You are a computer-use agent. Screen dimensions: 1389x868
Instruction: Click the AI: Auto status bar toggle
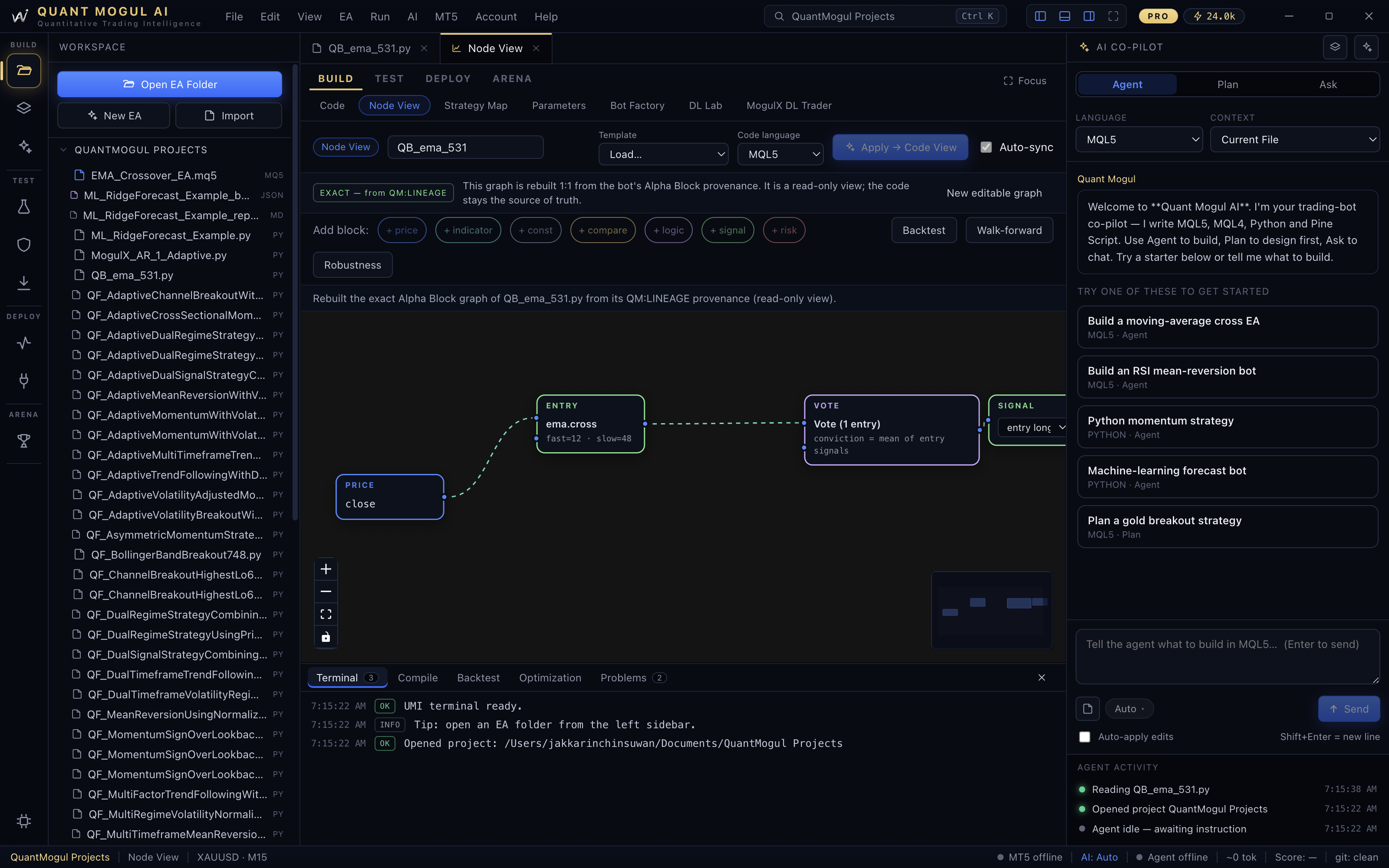tap(1099, 857)
